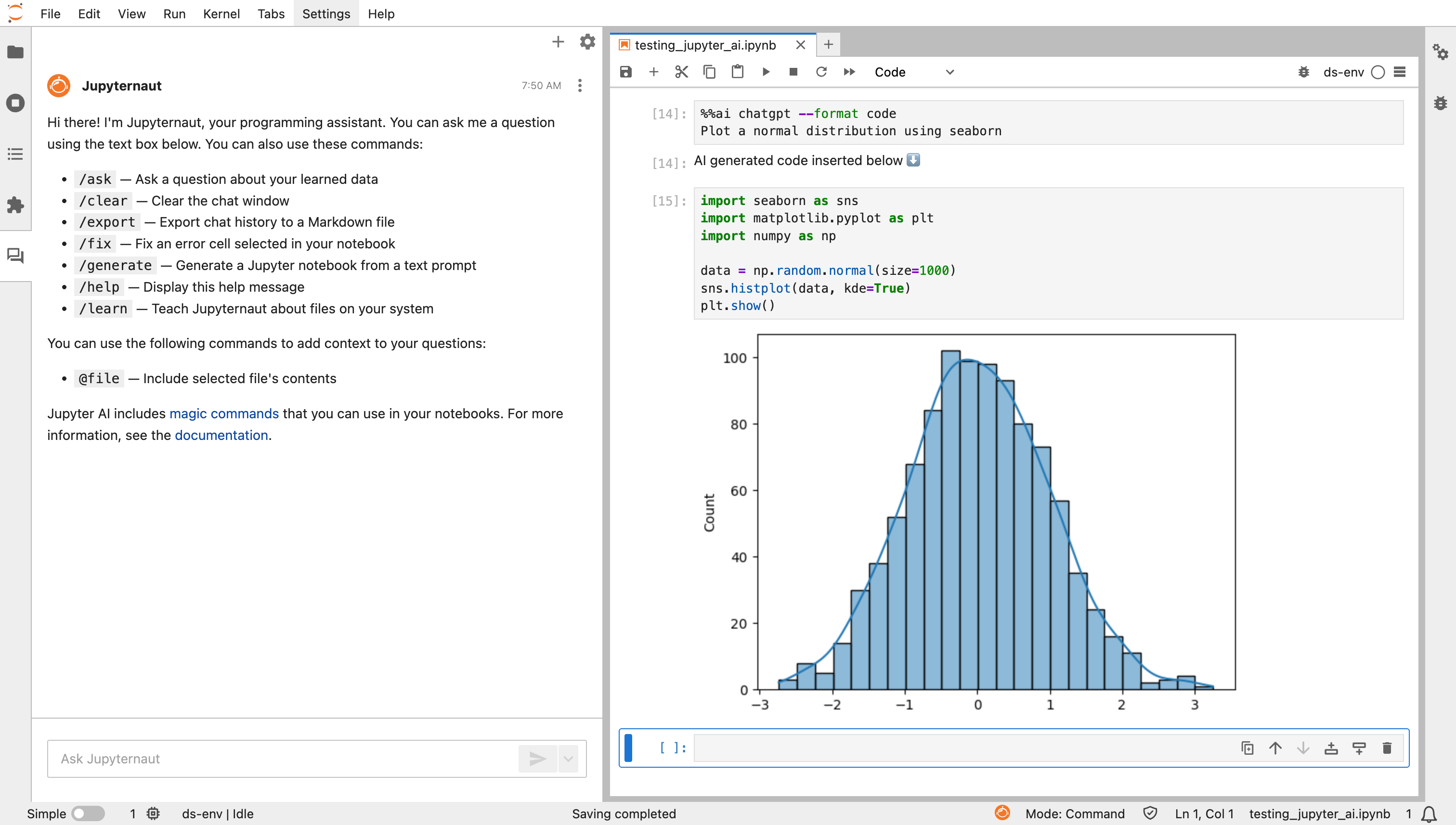Toggle the Simple interface mode switch
The width and height of the screenshot is (1456, 825).
tap(88, 813)
